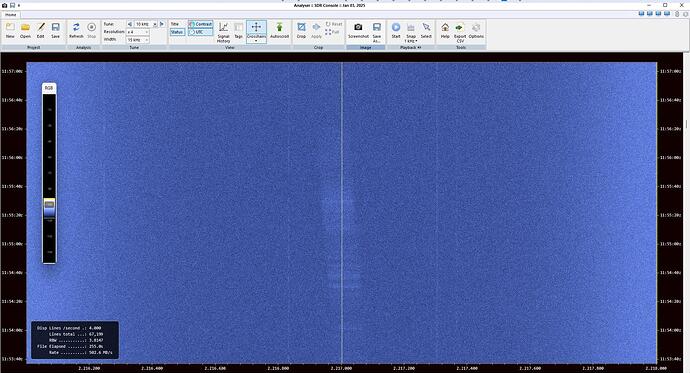Click the 'Rate' info row

pyautogui.click(x=80, y=353)
